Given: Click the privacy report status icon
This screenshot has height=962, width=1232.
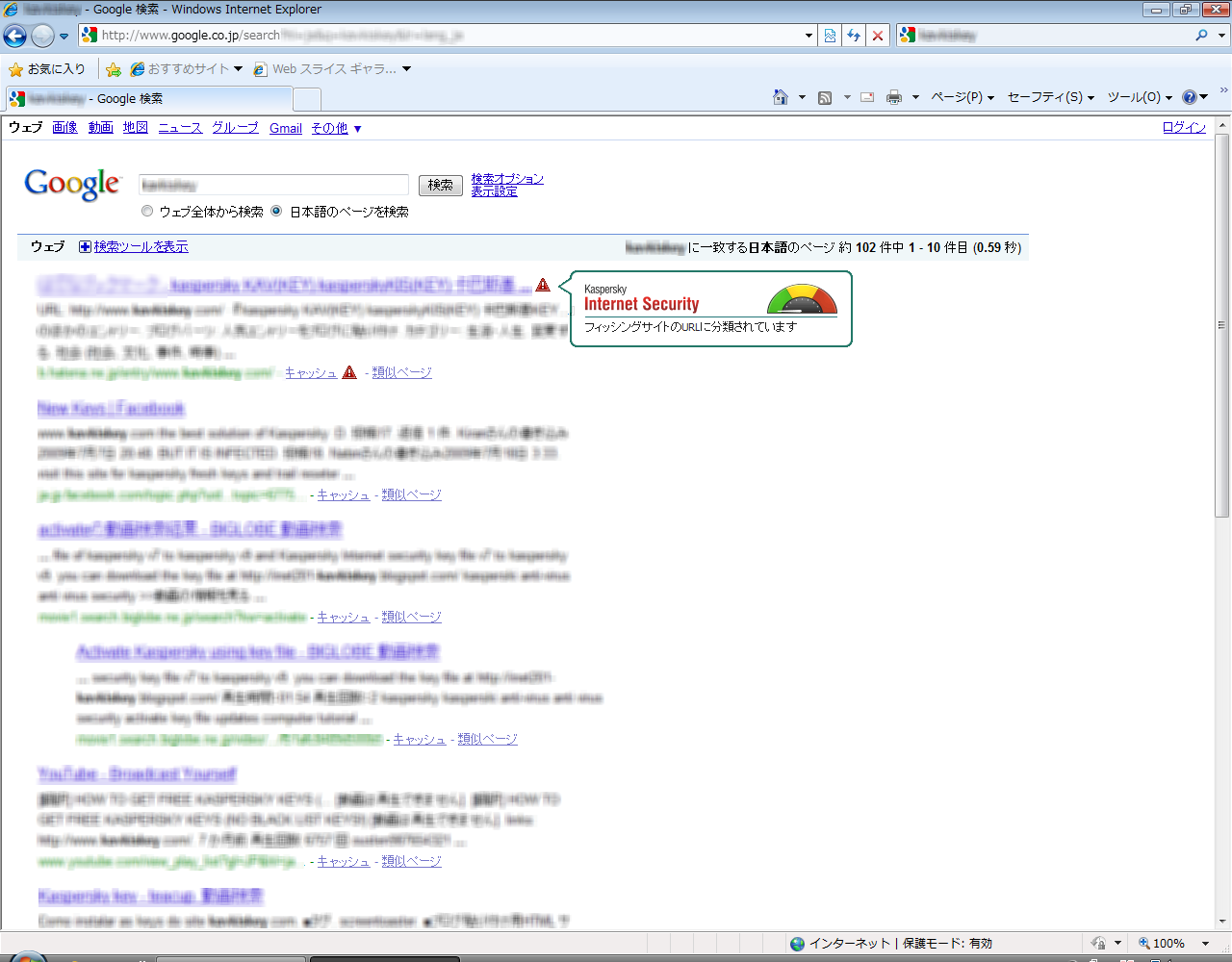Looking at the screenshot, I should click(1098, 944).
